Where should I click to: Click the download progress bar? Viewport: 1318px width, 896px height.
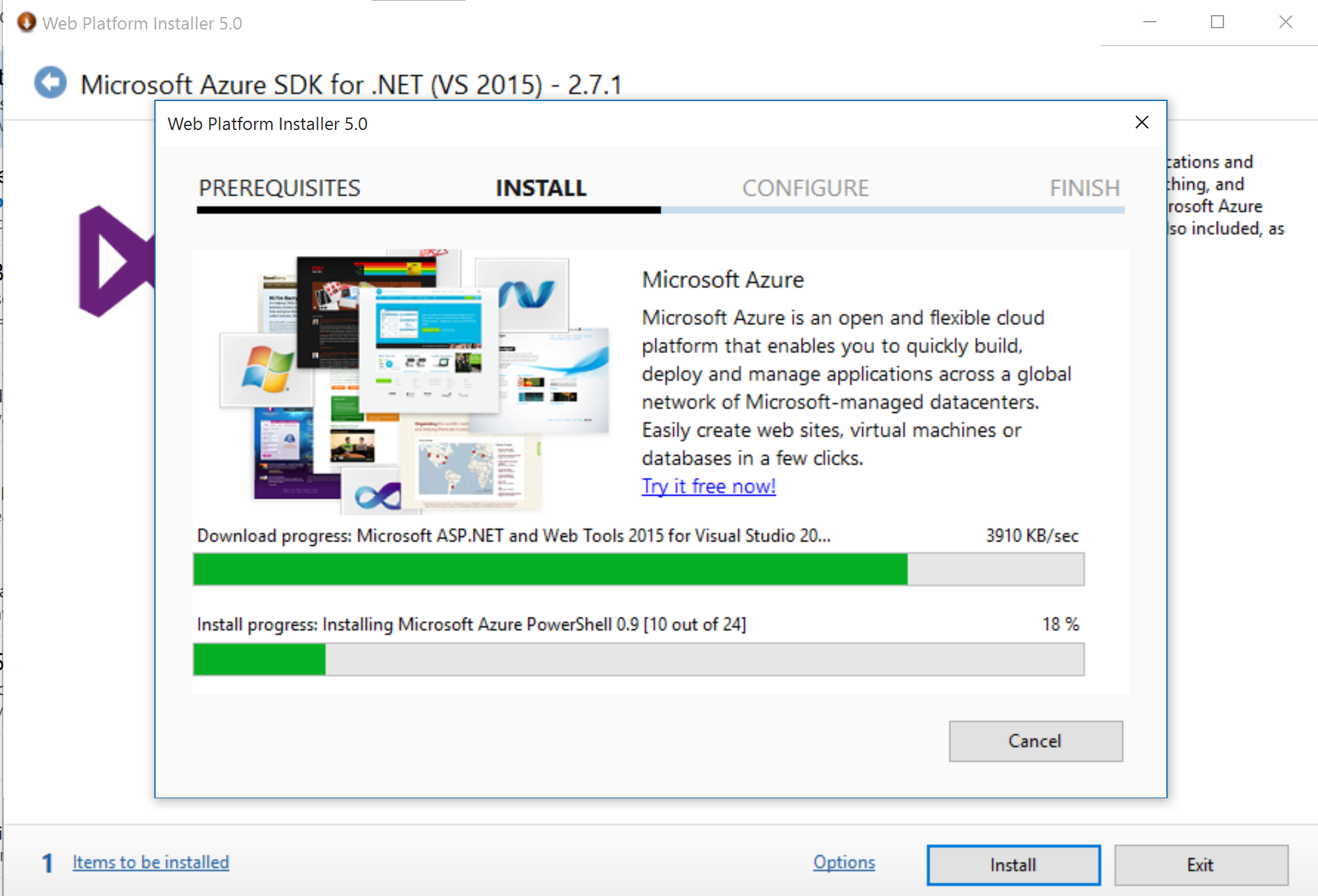point(638,569)
